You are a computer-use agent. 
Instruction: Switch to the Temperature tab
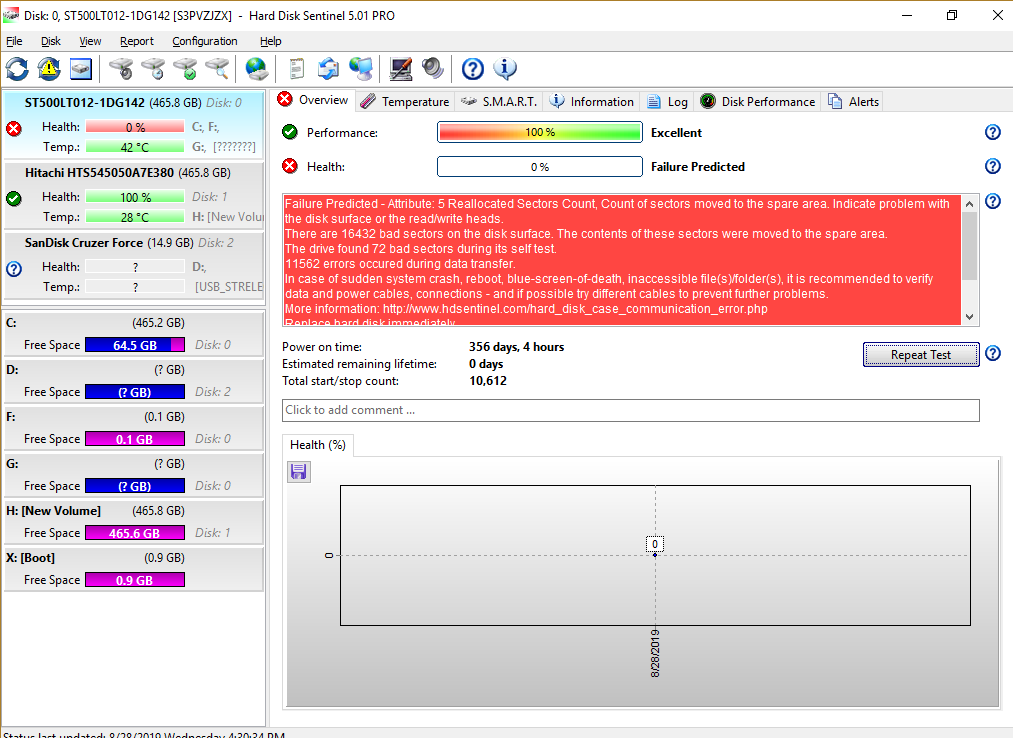click(404, 101)
